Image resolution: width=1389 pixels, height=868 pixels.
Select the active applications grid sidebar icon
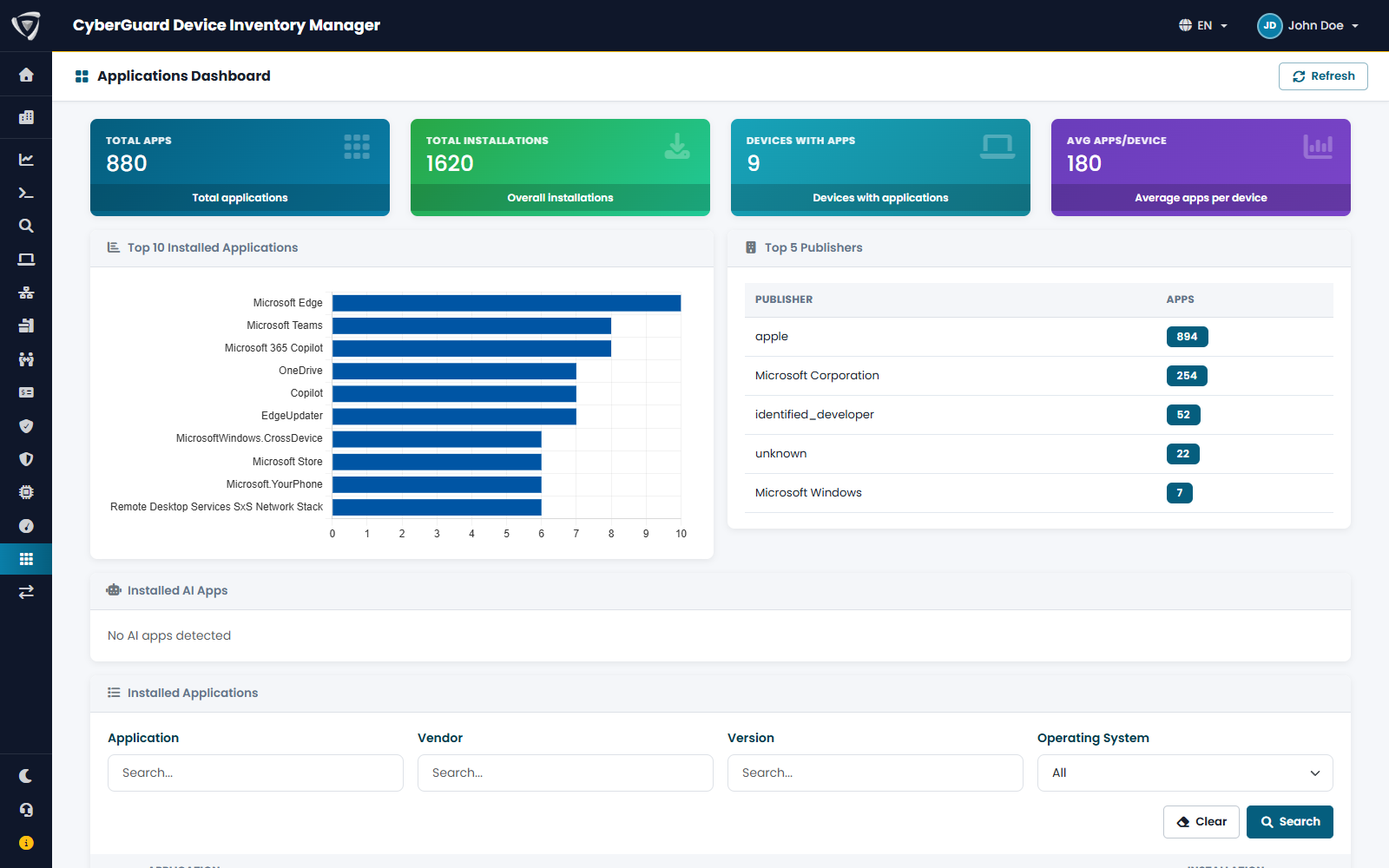click(26, 559)
